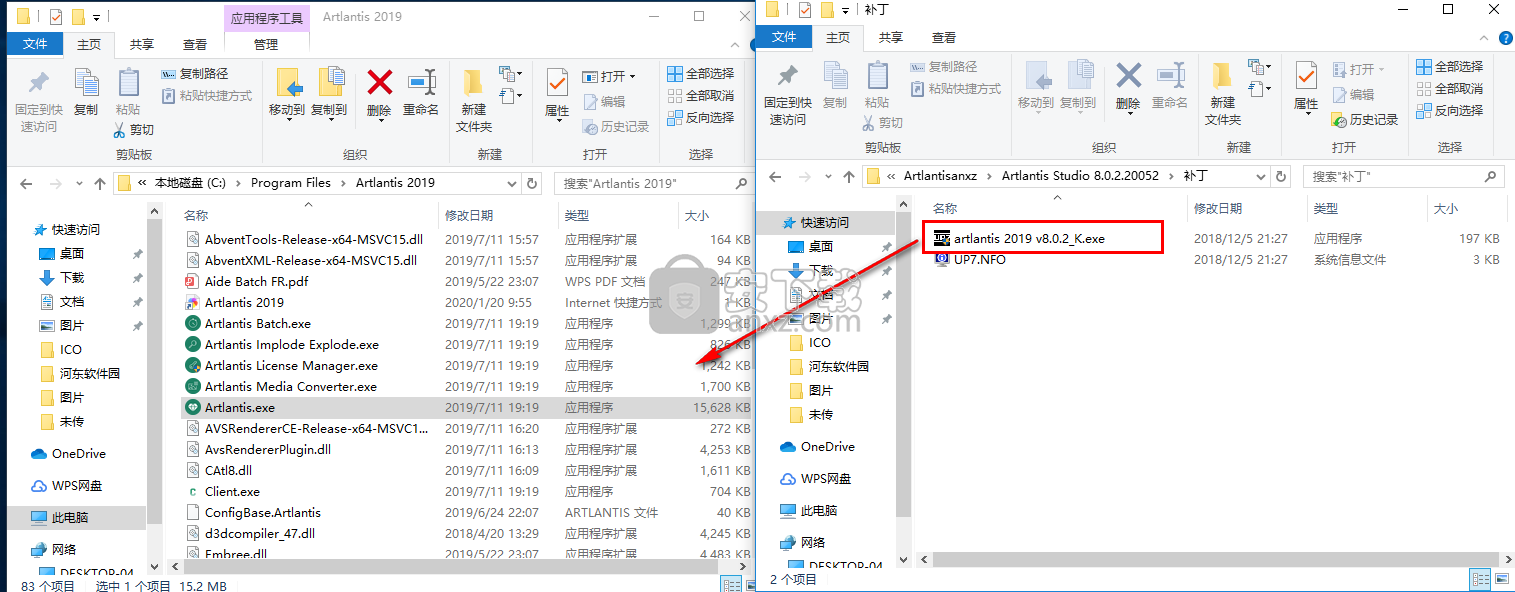The image size is (1515, 592).
Task: Go up one level in 补丁 window
Action: pyautogui.click(x=848, y=177)
